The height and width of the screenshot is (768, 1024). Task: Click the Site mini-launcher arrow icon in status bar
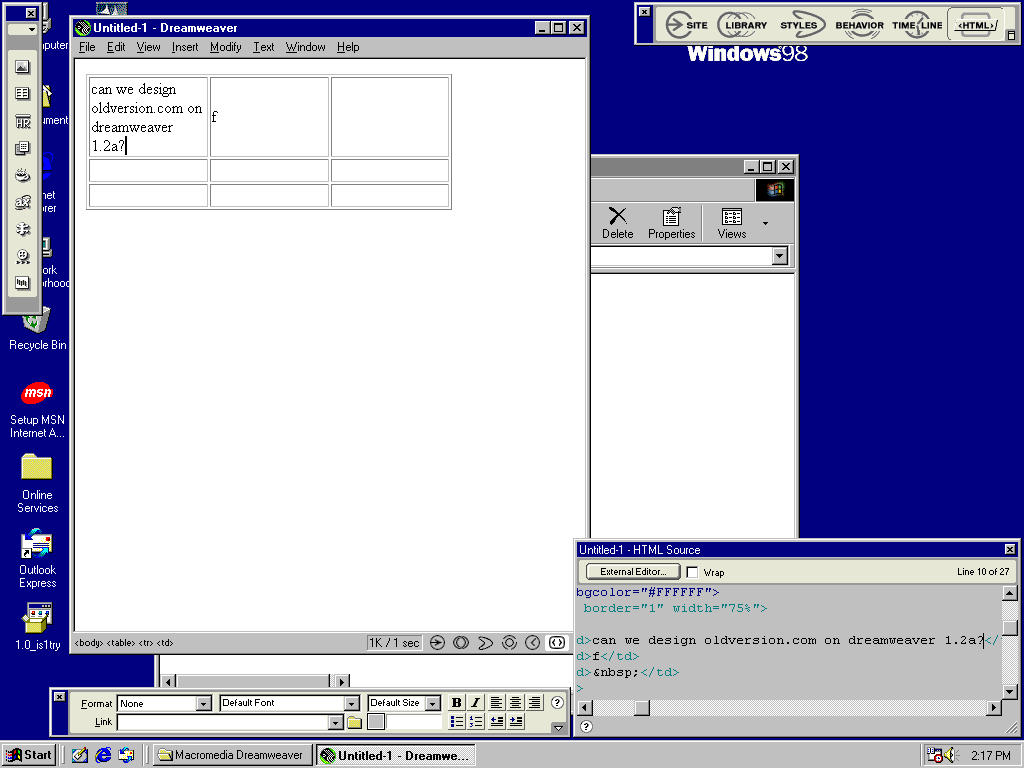click(x=438, y=643)
